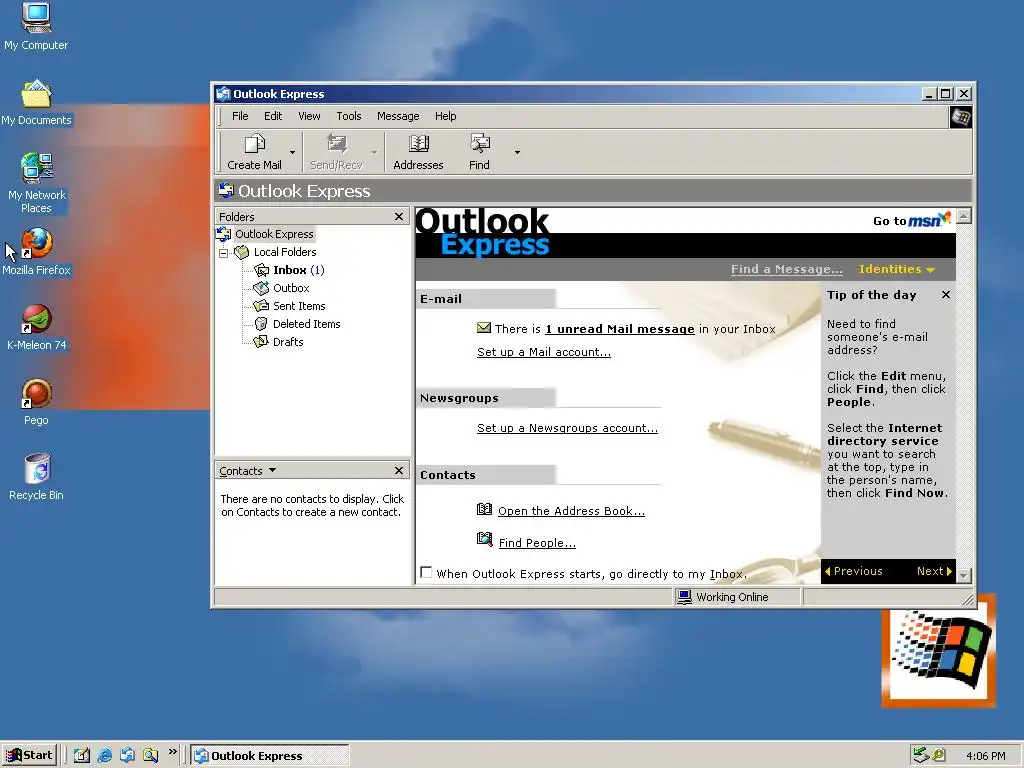
Task: Open the Message menu
Action: pos(398,116)
